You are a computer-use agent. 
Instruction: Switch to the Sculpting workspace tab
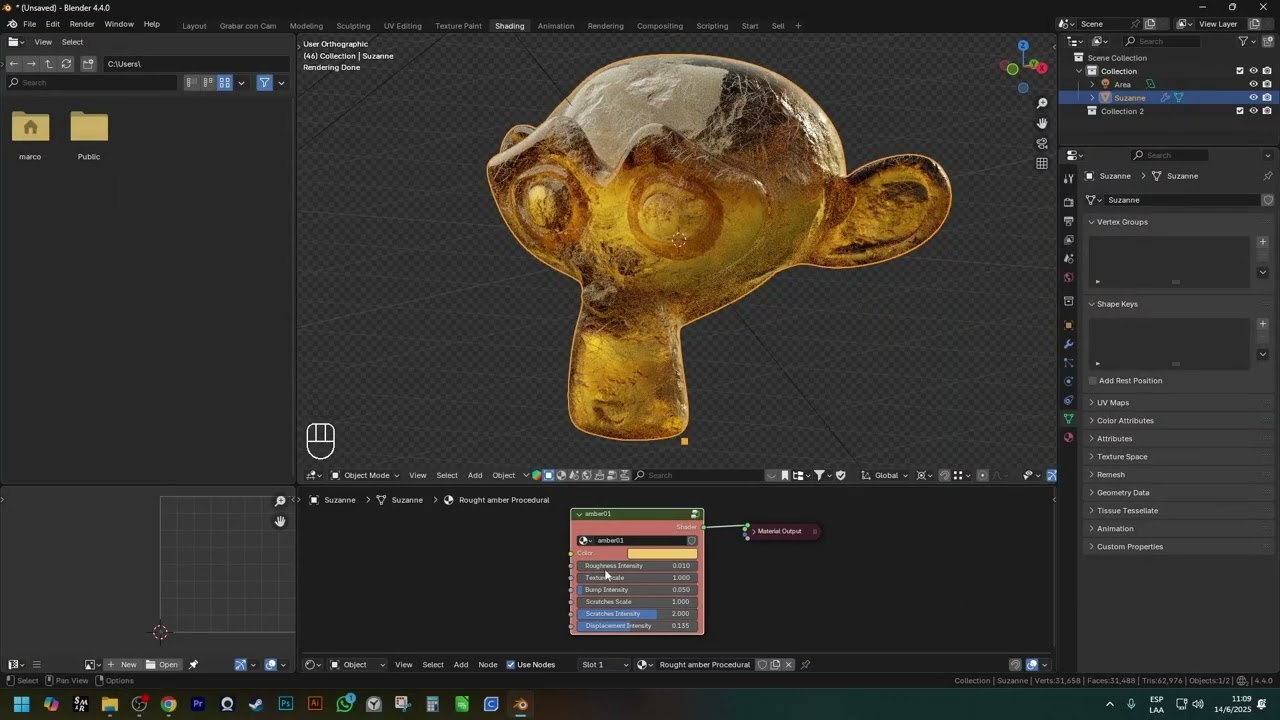coord(353,25)
